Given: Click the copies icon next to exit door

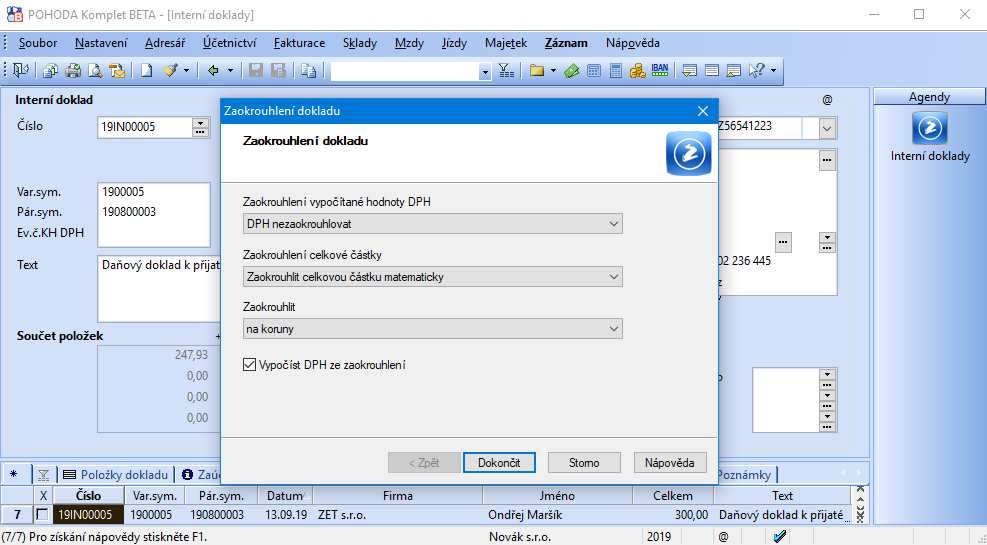Looking at the screenshot, I should pos(51,71).
